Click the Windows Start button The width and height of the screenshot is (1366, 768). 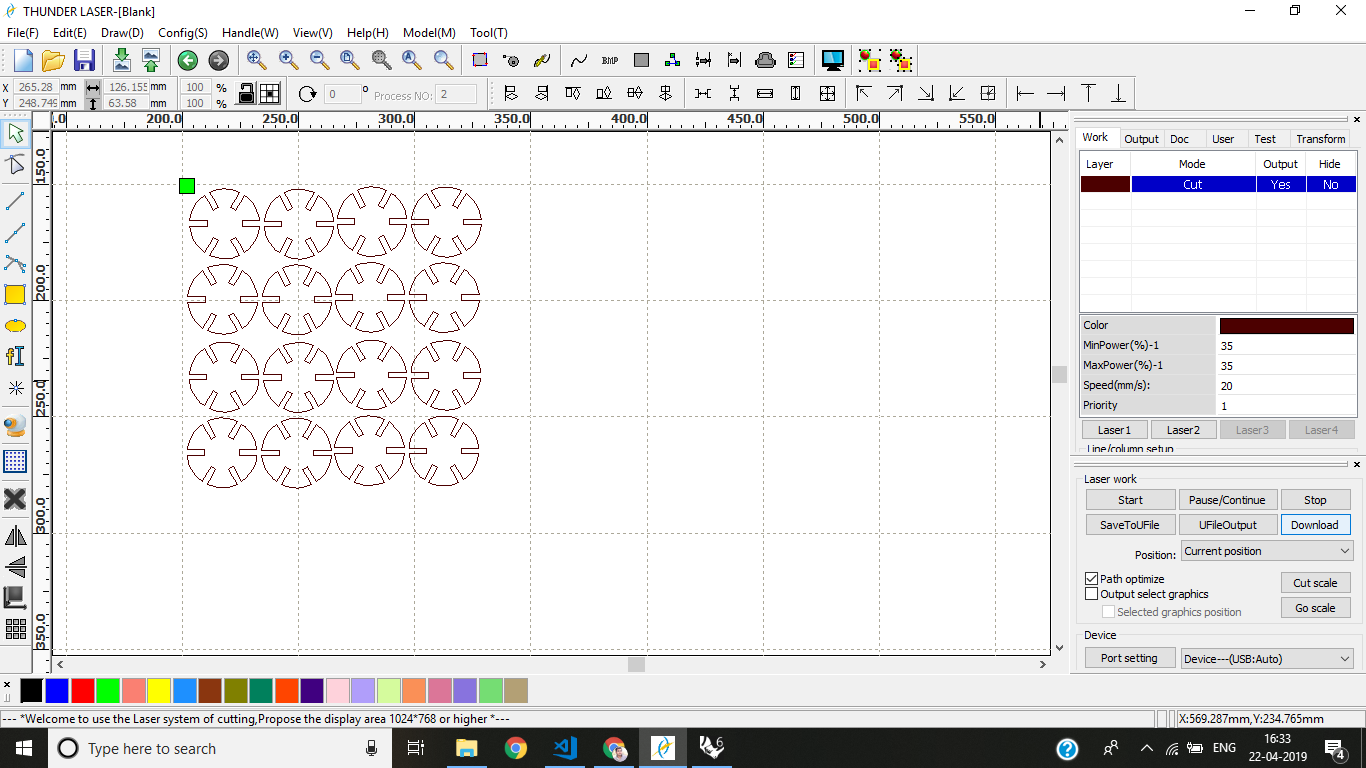[x=22, y=748]
